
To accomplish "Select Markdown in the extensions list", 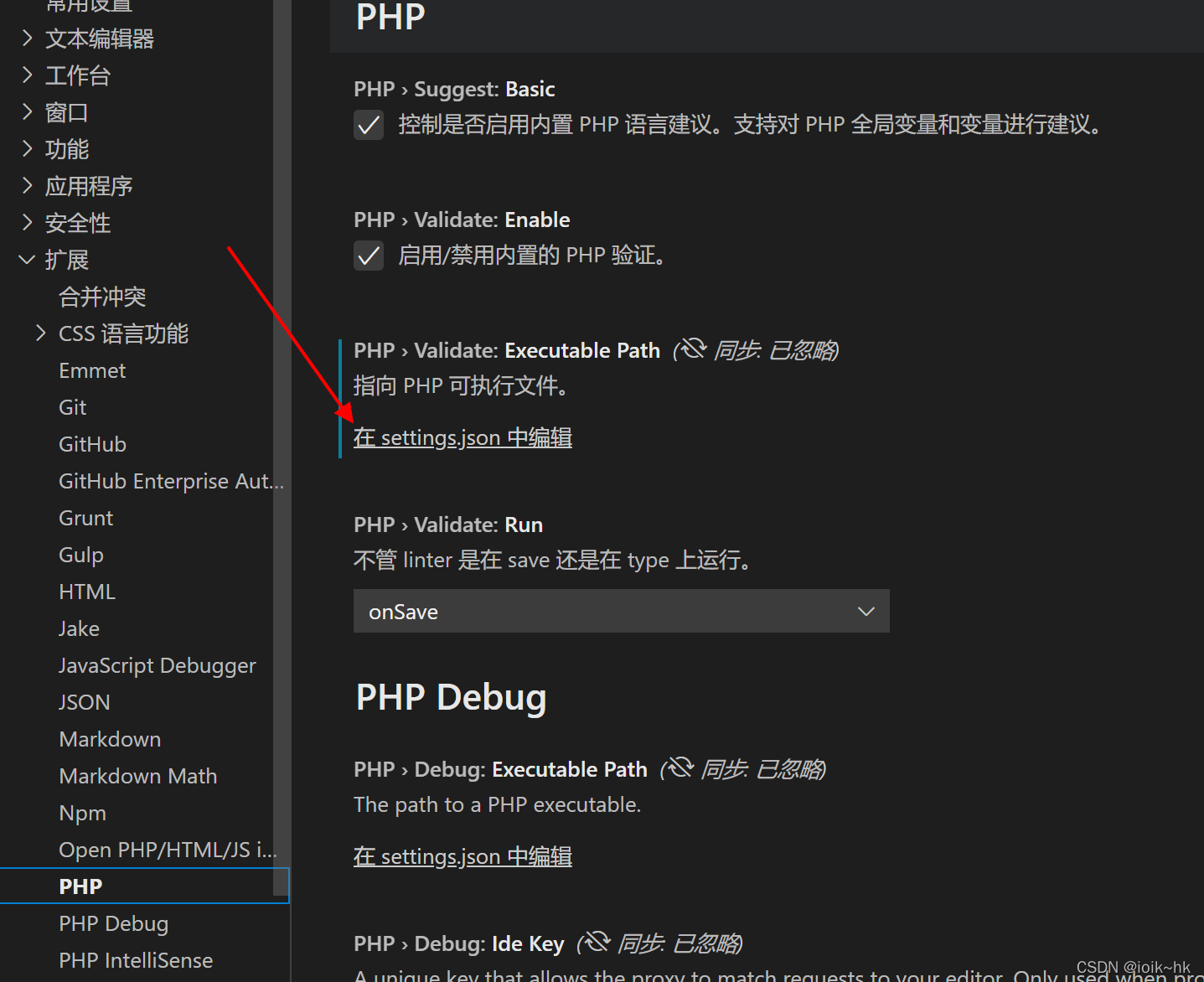I will tap(110, 739).
